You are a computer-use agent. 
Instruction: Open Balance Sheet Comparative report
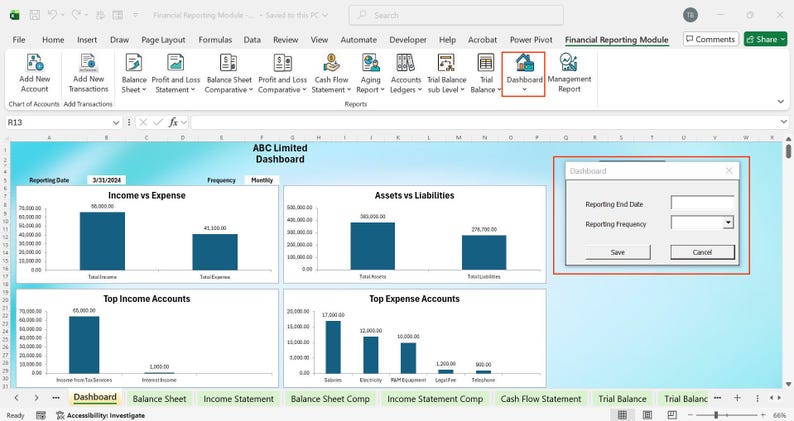pyautogui.click(x=229, y=73)
